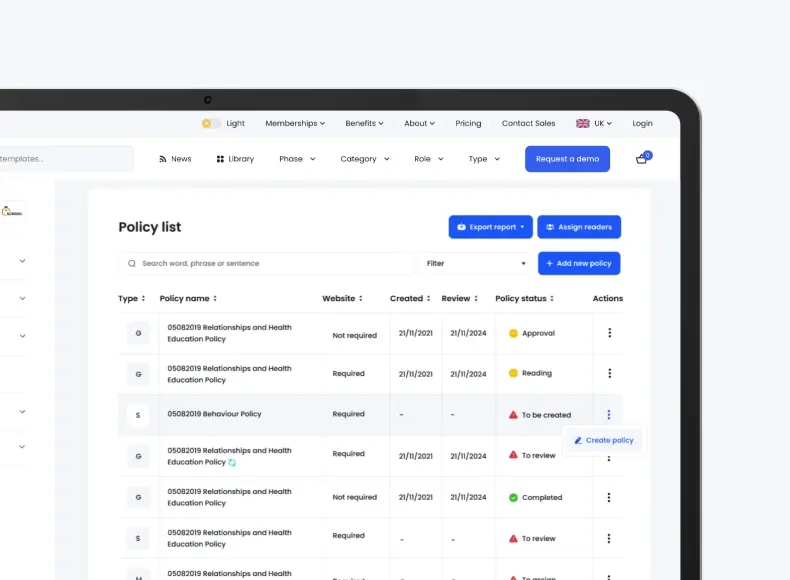Open actions menu for Completed row
Viewport: 790px width, 580px height.
pos(609,497)
